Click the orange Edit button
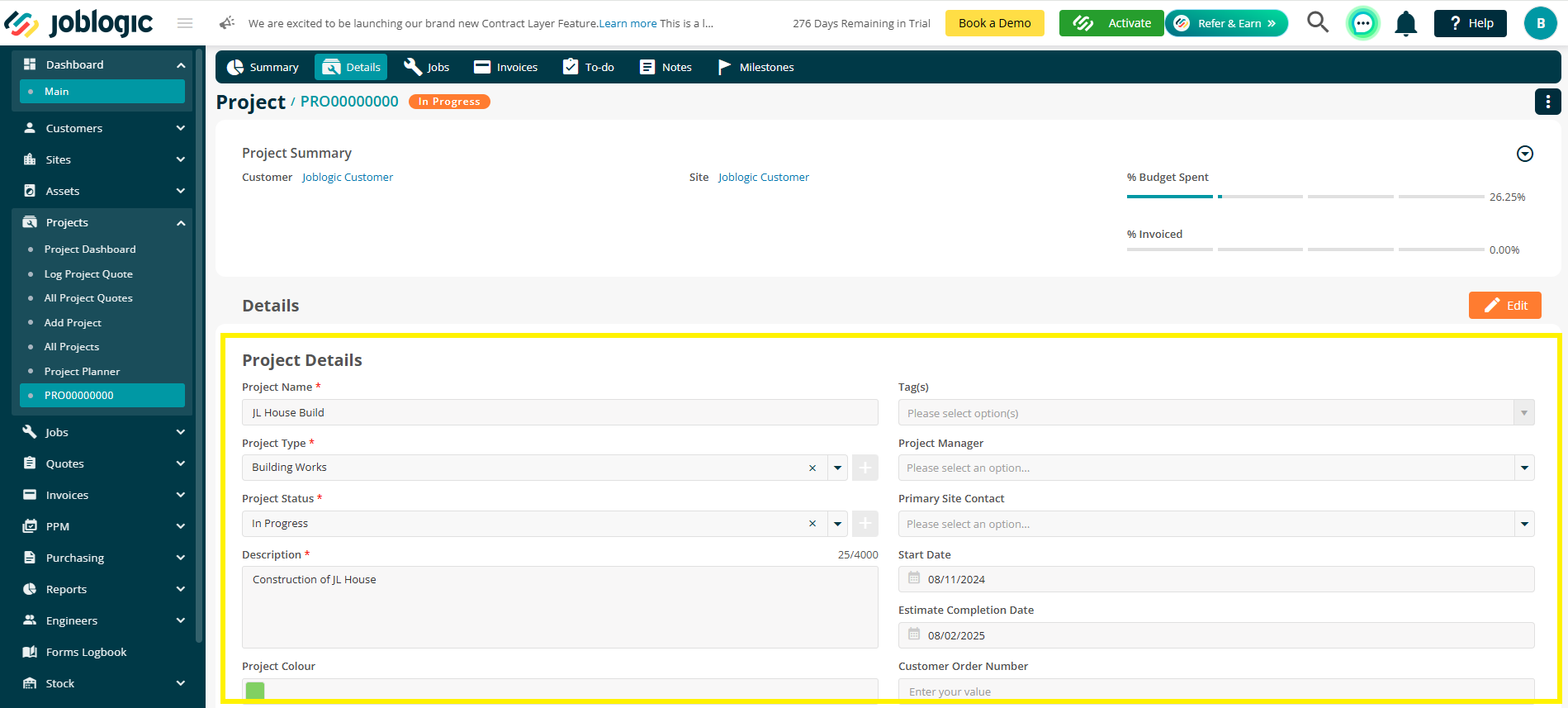Screen dimensions: 1568x708 click(1504, 305)
